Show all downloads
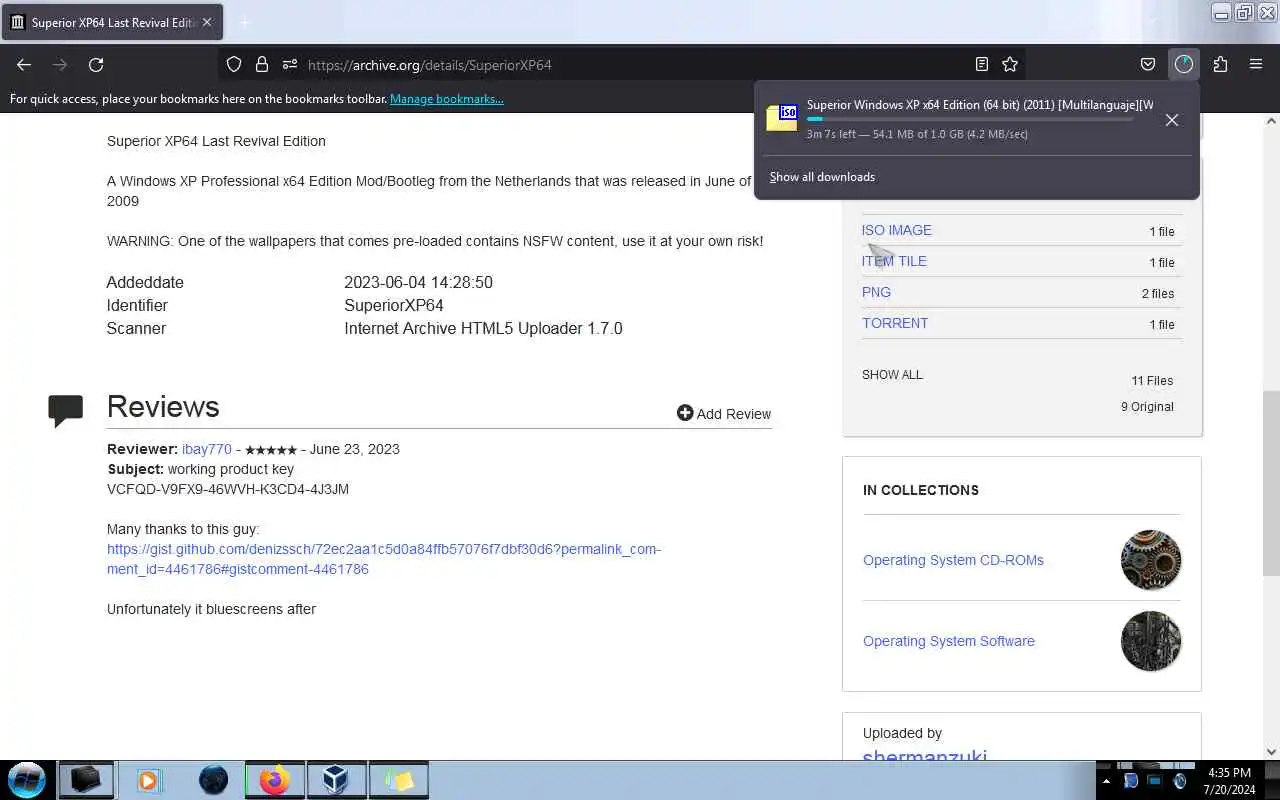This screenshot has width=1280, height=800. (x=822, y=177)
